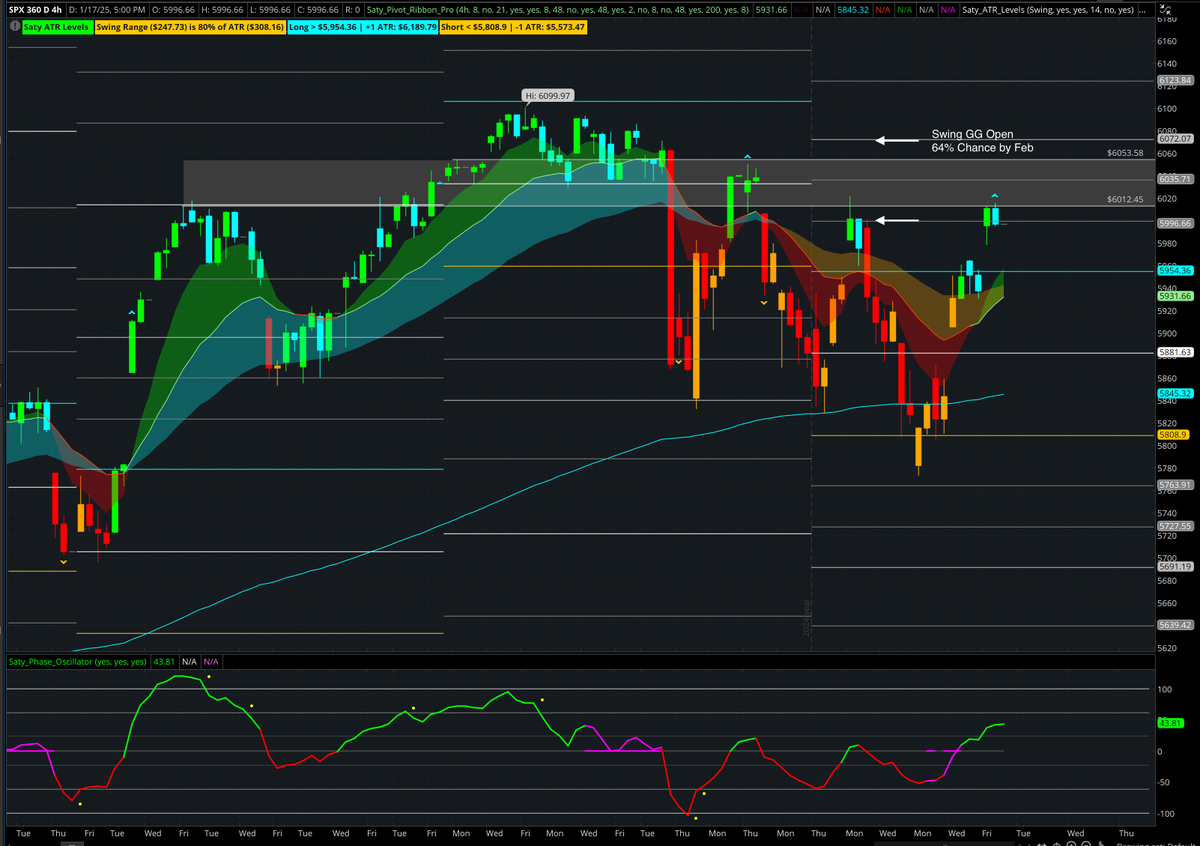Image resolution: width=1200 pixels, height=846 pixels.
Task: Click the 6123.84 price axis tag
Action: 1175,81
